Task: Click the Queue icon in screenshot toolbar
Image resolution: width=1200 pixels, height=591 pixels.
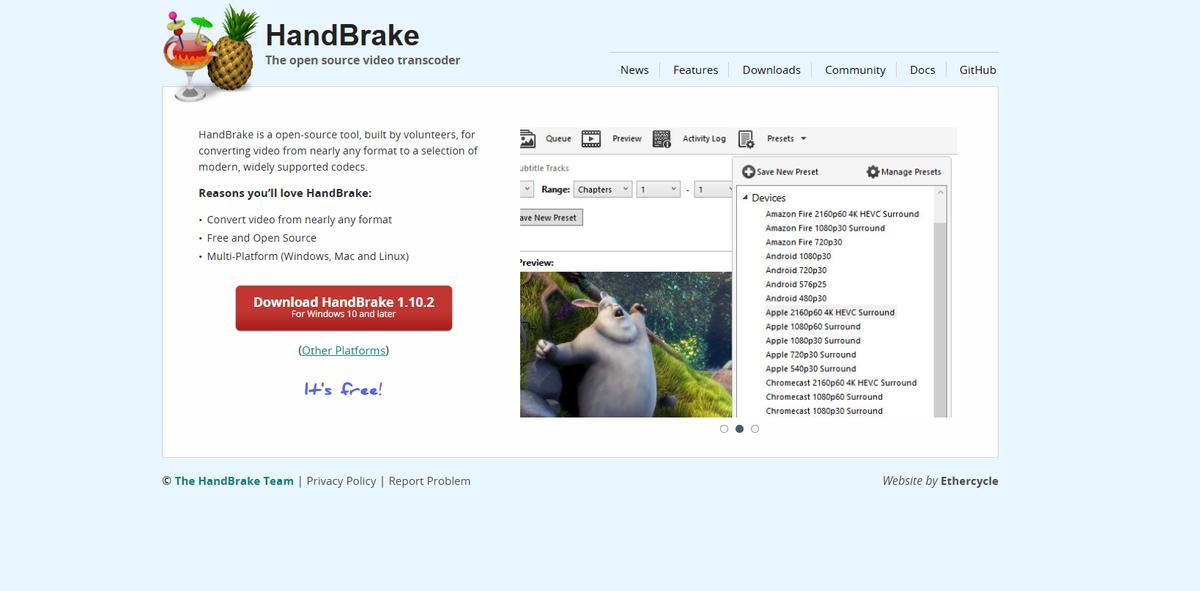Action: coord(528,139)
